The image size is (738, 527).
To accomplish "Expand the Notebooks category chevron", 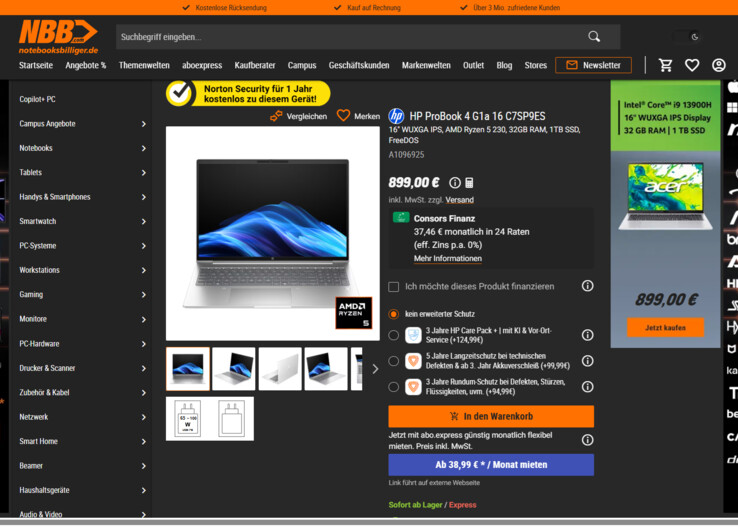I will tap(144, 148).
